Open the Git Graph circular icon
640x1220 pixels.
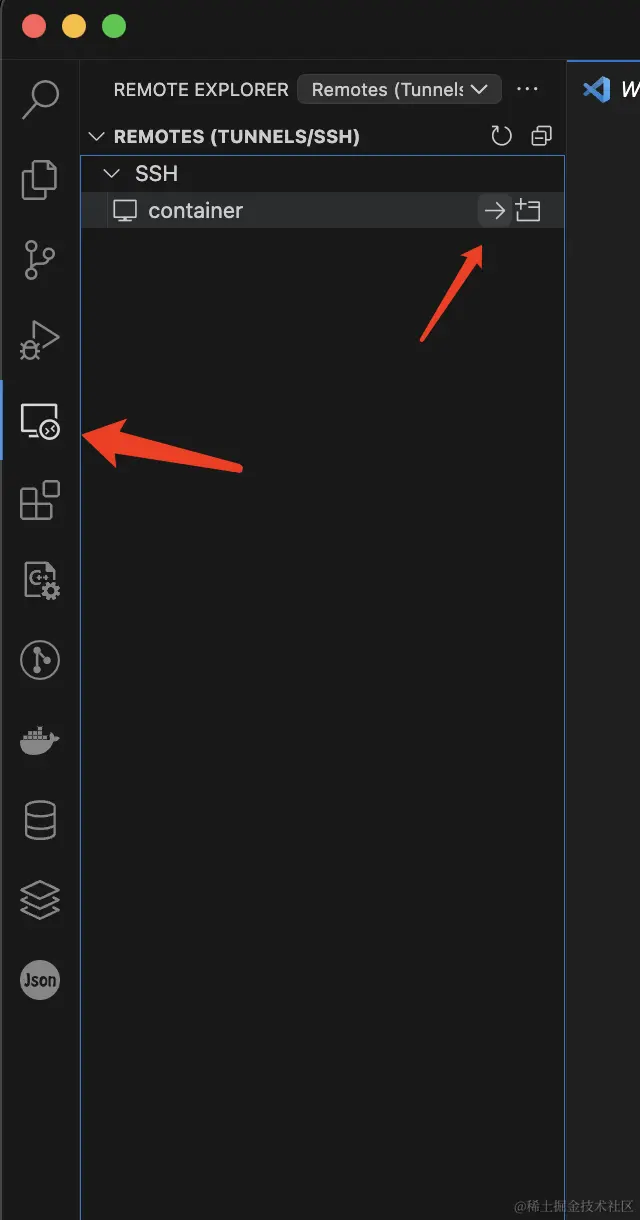[x=40, y=660]
